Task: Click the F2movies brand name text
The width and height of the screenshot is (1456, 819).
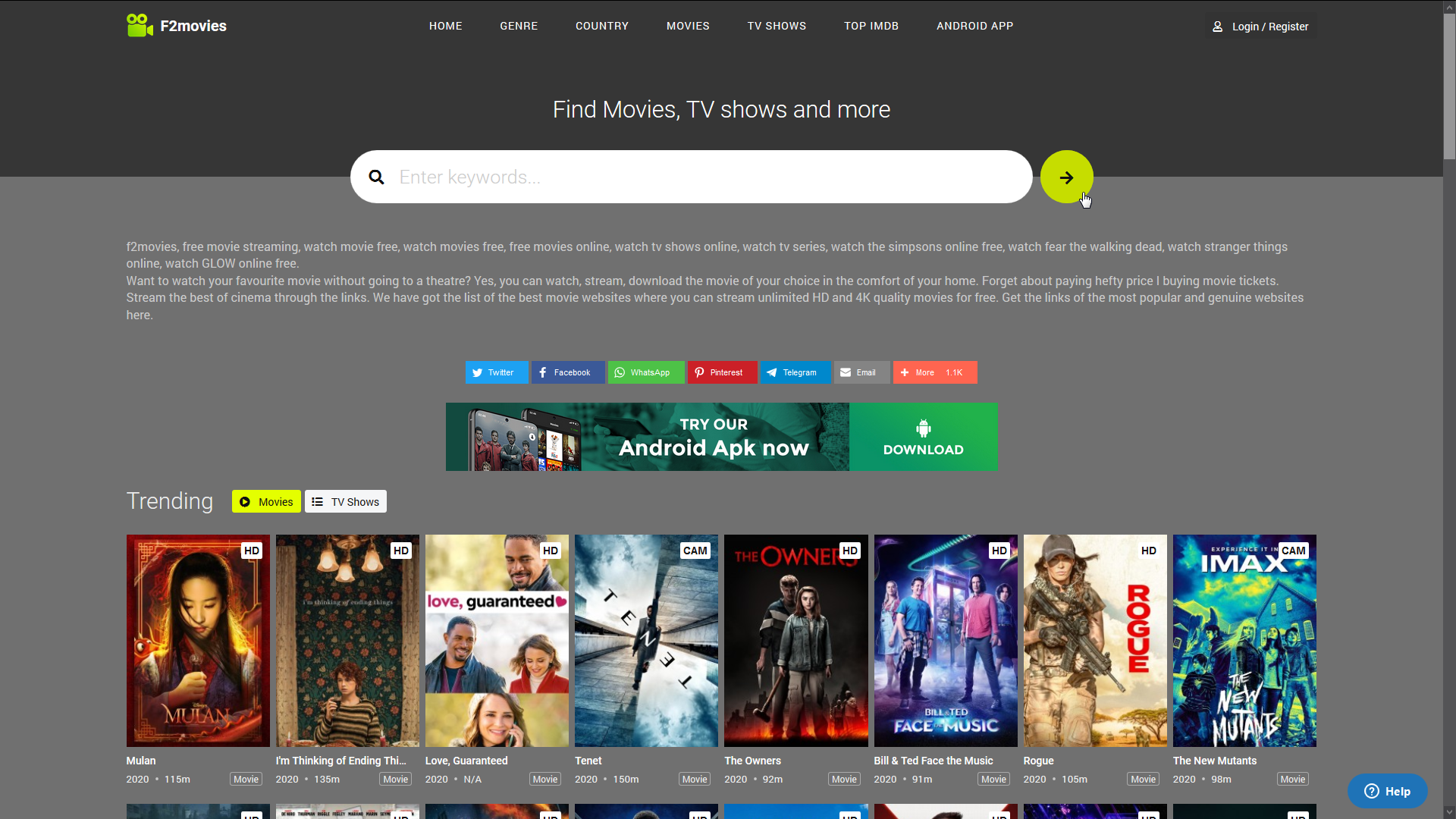Action: coord(193,26)
